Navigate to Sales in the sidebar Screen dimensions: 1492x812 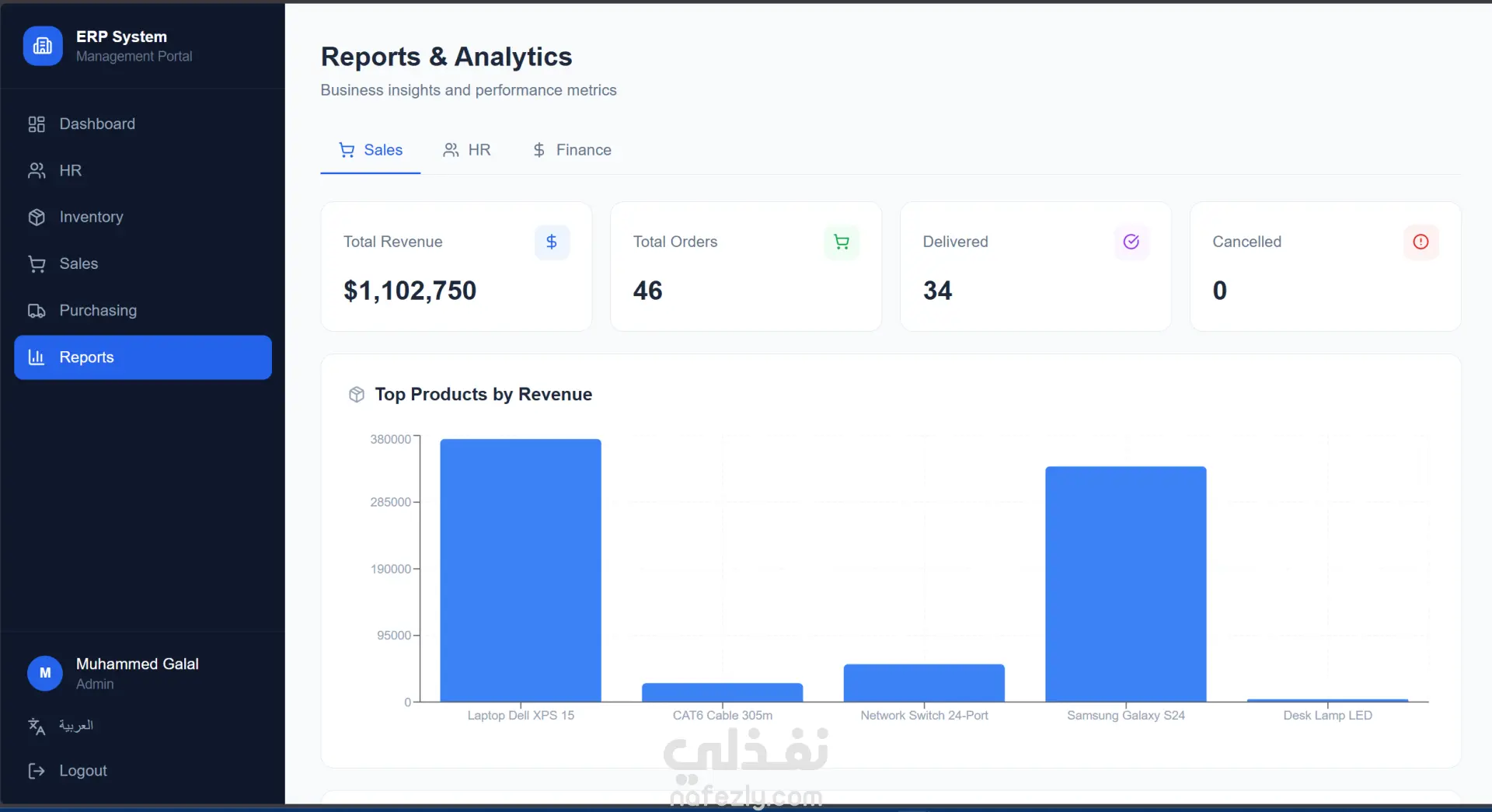click(143, 264)
